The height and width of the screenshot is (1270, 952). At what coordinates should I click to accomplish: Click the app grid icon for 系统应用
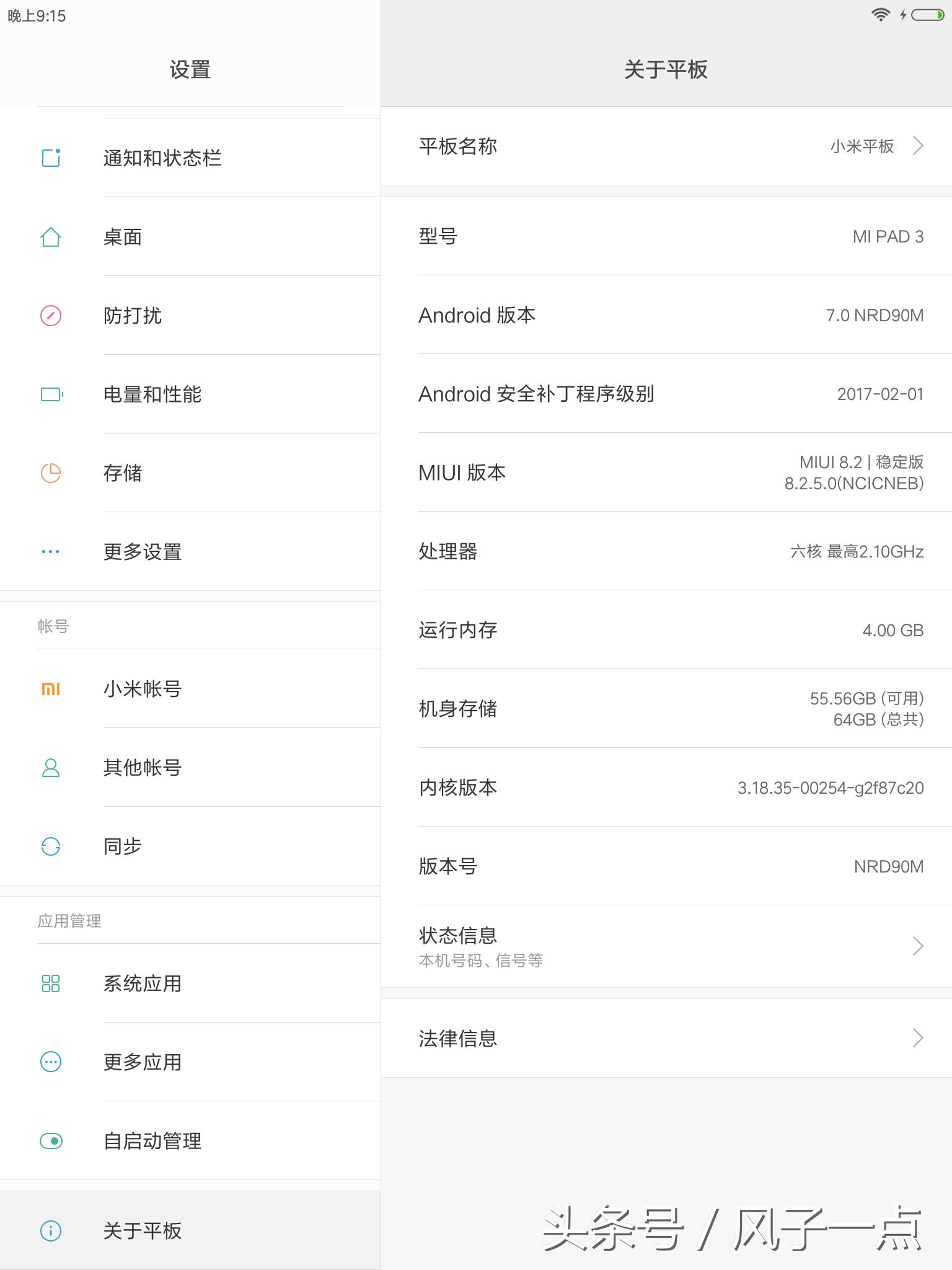coord(51,984)
